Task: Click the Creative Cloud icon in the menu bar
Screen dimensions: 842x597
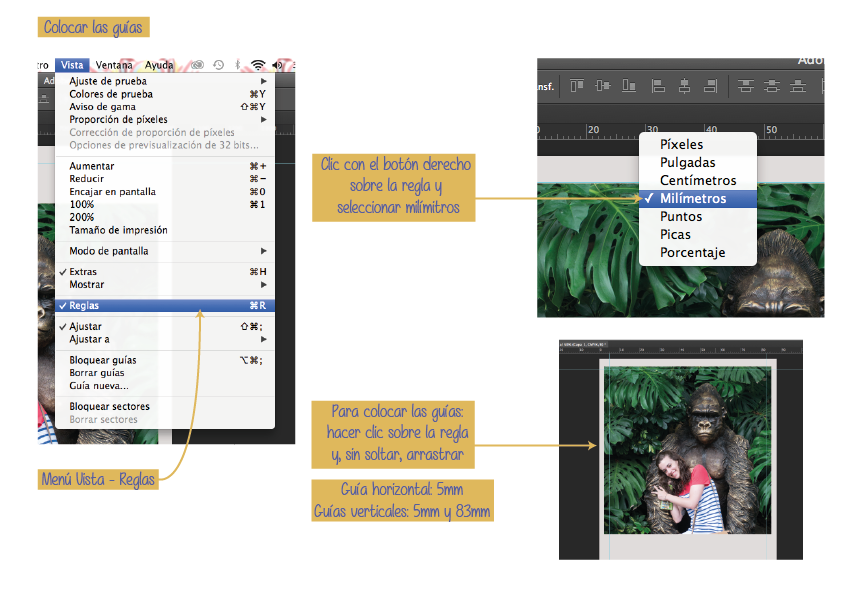Action: (x=198, y=65)
